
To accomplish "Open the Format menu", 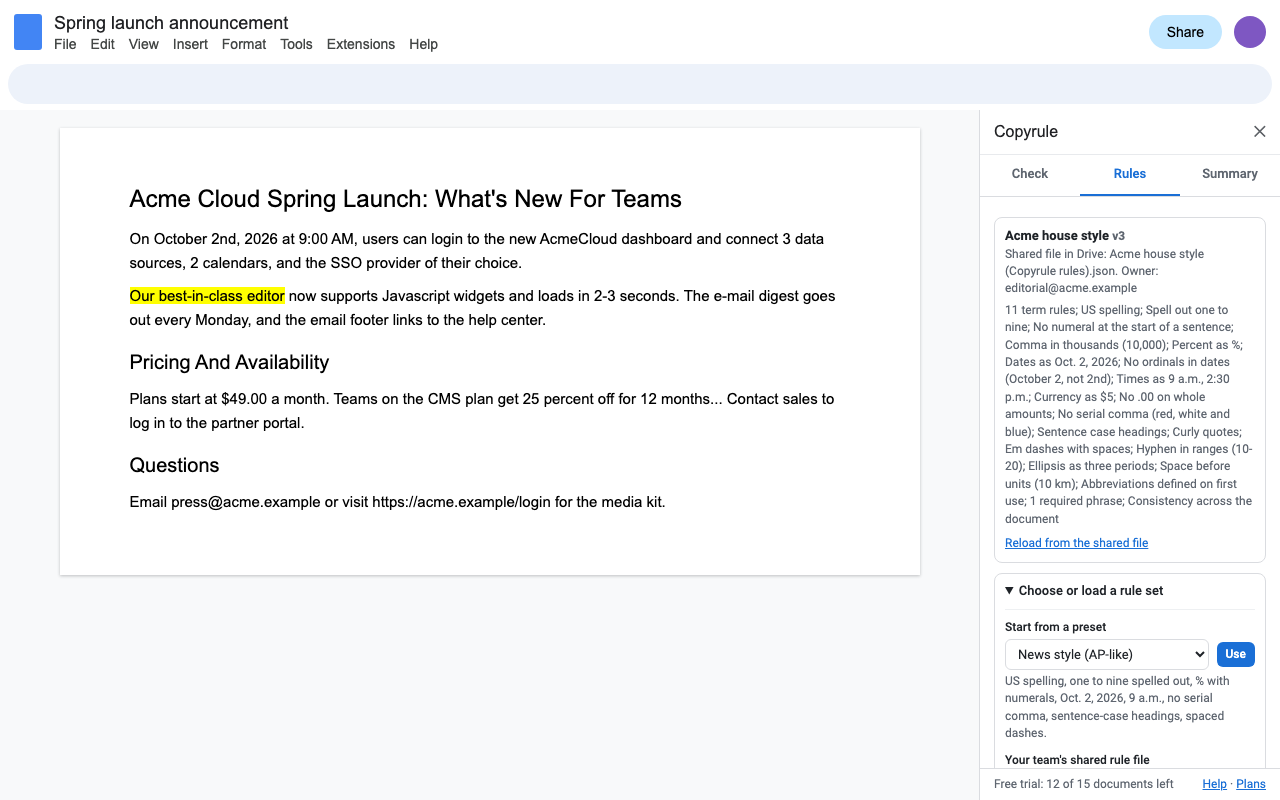I will point(244,44).
